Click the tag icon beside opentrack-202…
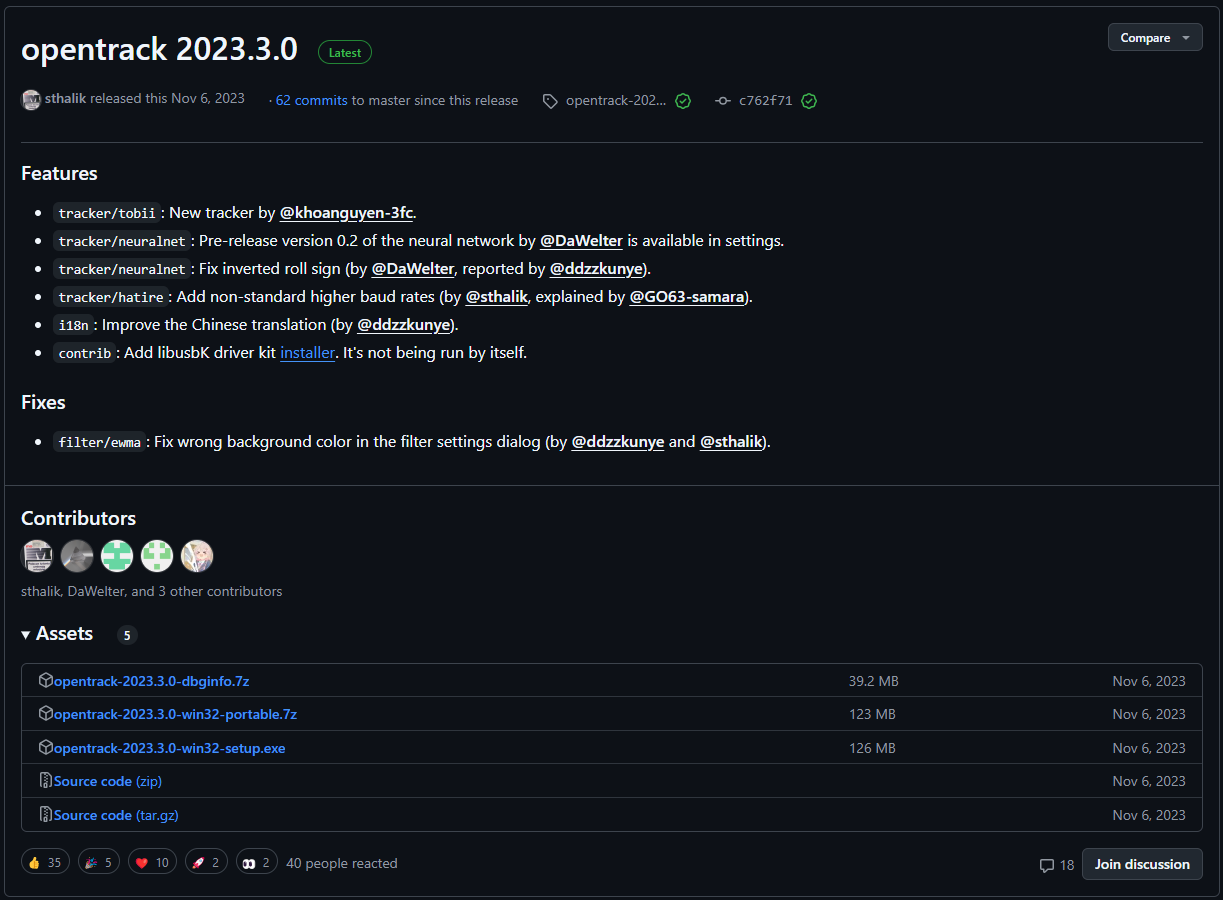Screen dimensions: 1223x900 click(550, 101)
